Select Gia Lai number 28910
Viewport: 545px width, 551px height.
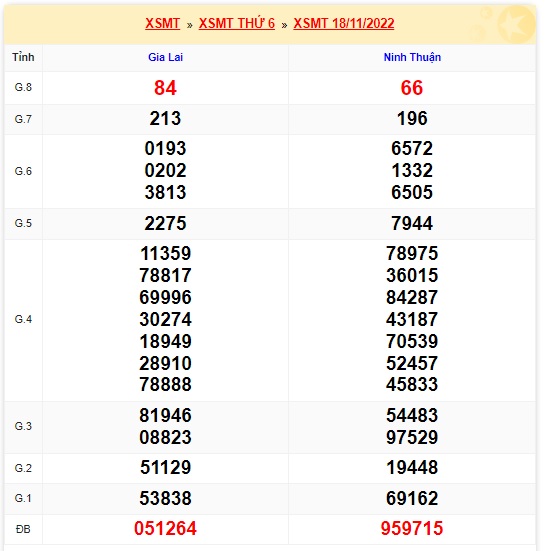165,363
